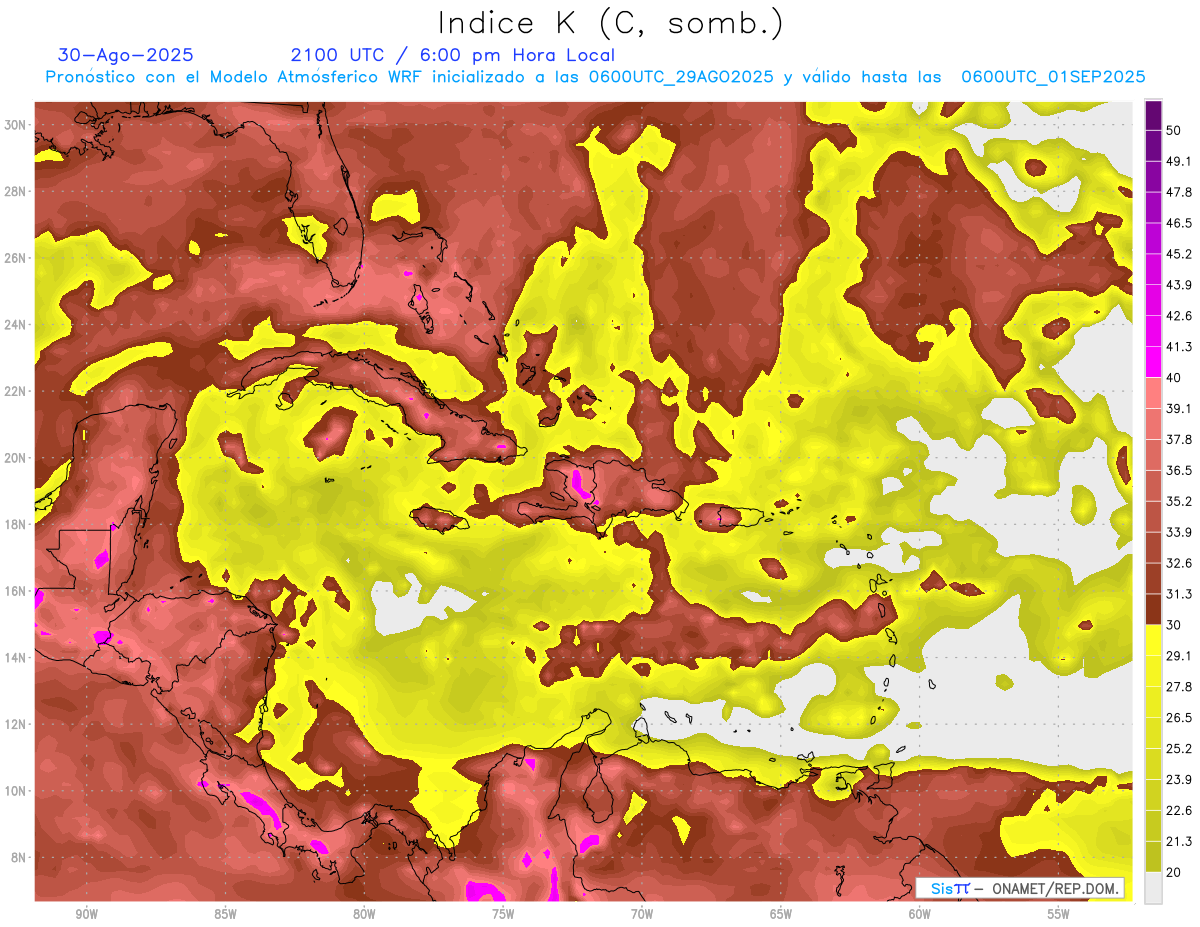This screenshot has width=1200, height=927.
Task: Click the '10N' latitude label
Action: [15, 791]
